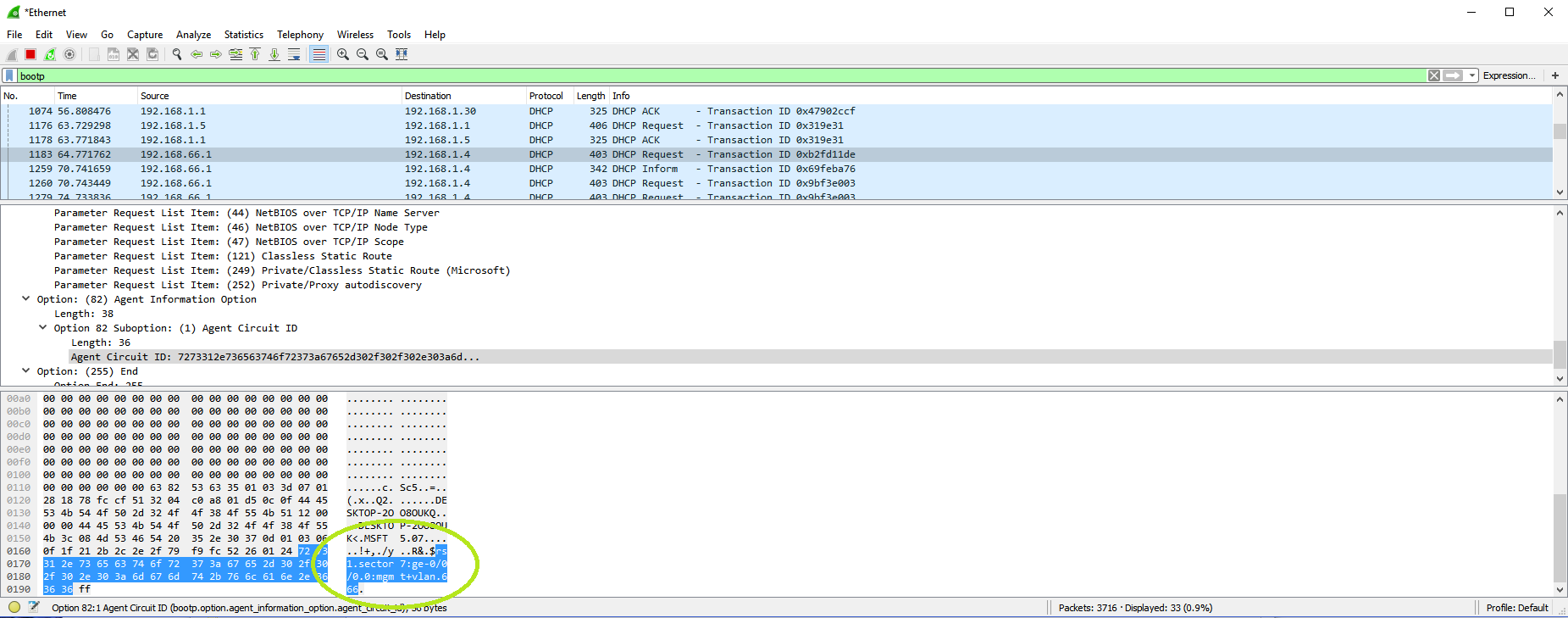
Task: Collapse Option 82 Suboption Agent Circuit ID
Action: pyautogui.click(x=43, y=328)
